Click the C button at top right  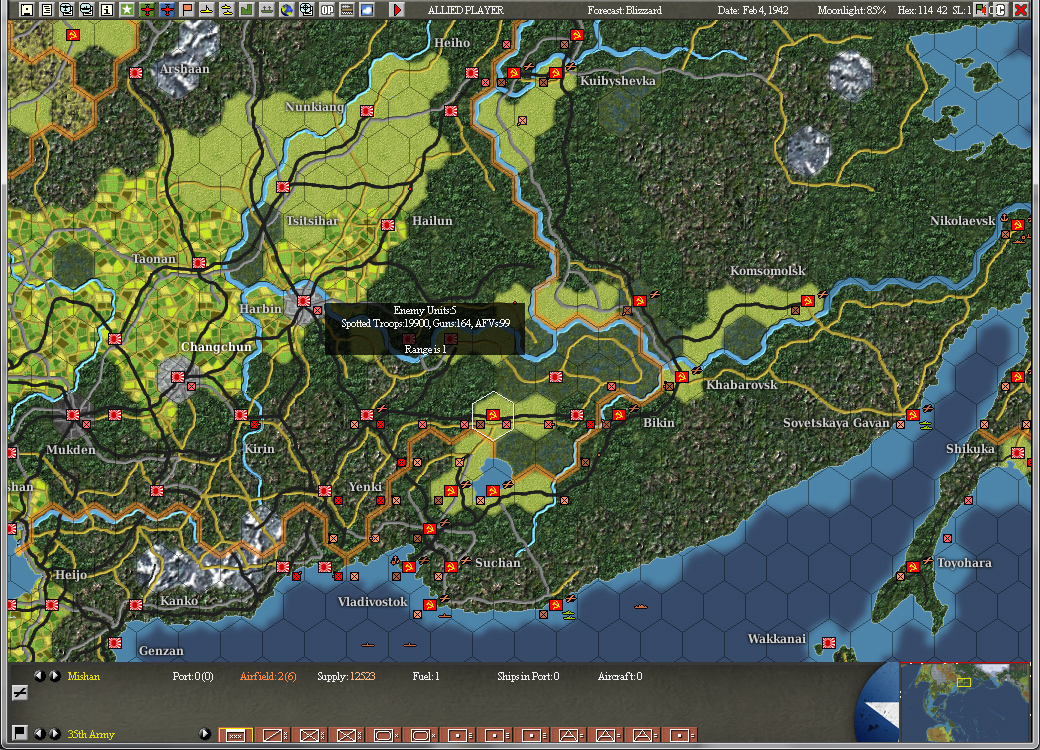pyautogui.click(x=1001, y=10)
